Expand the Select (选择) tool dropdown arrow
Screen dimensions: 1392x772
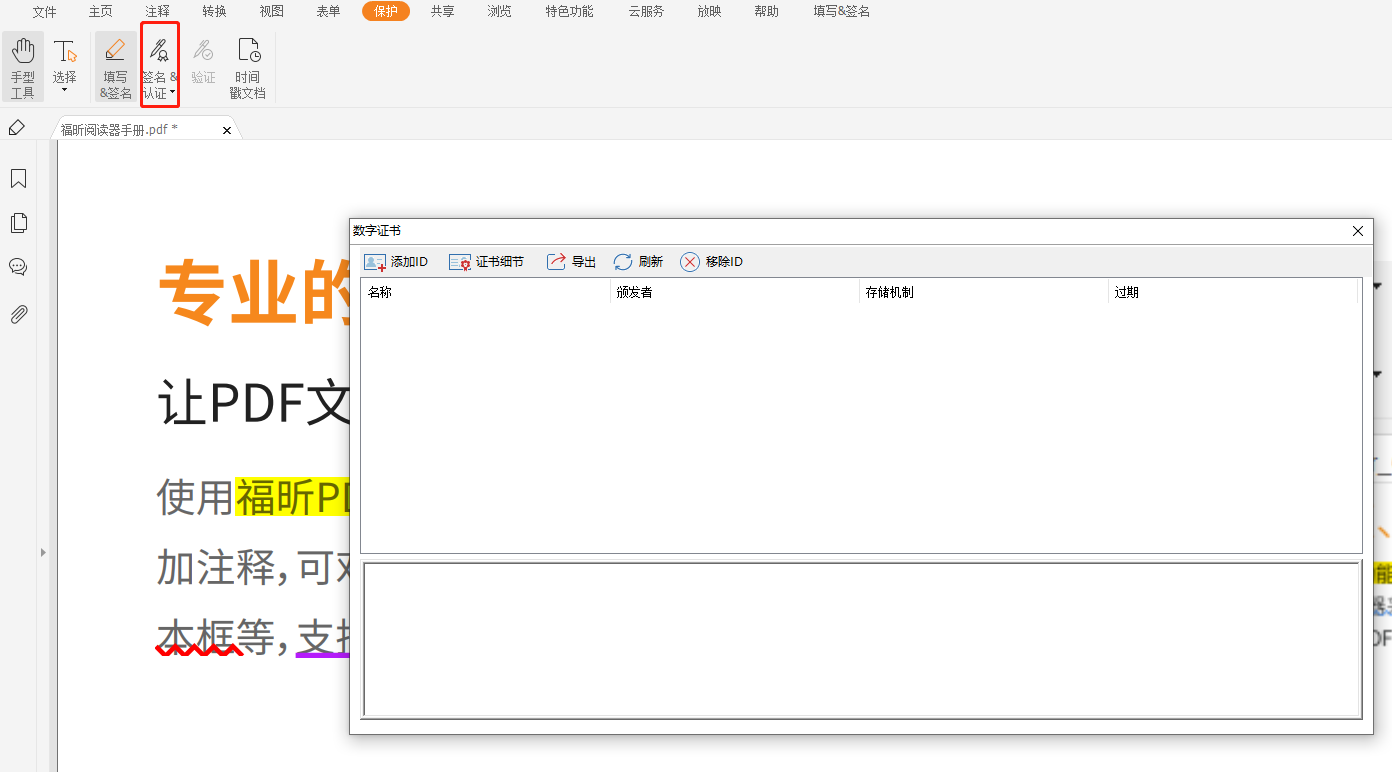pyautogui.click(x=64, y=91)
